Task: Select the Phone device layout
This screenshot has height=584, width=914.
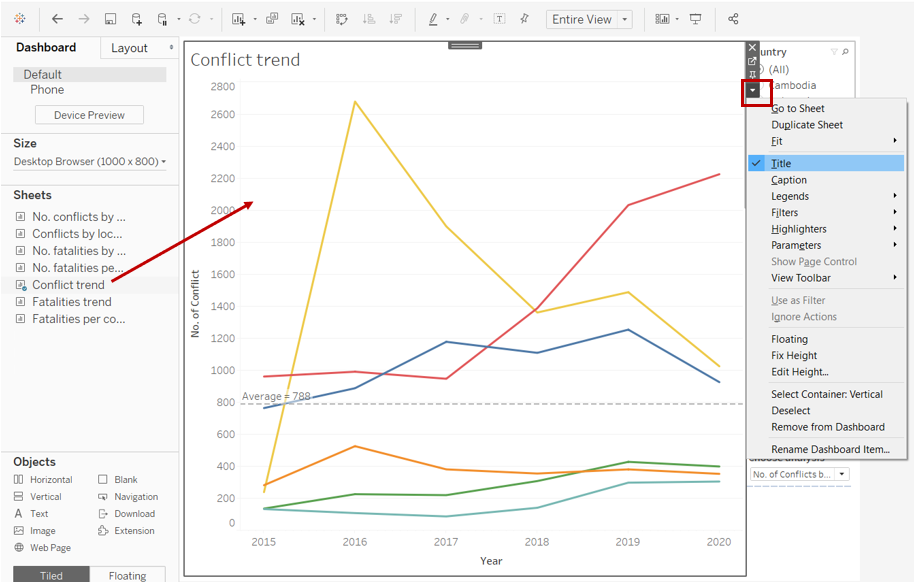Action: pos(47,90)
